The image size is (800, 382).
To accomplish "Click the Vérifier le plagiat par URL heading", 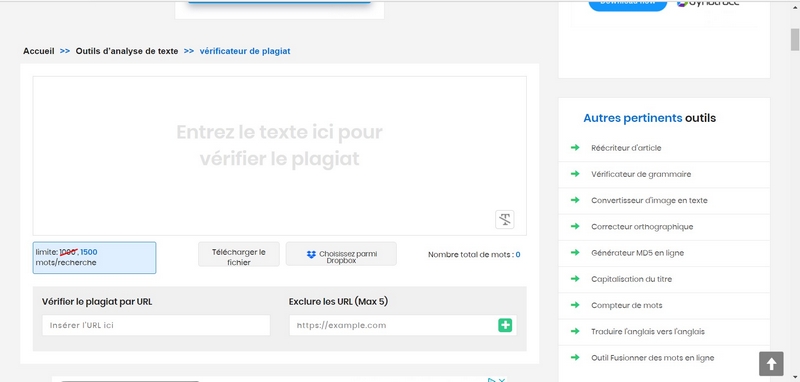I will (97, 301).
